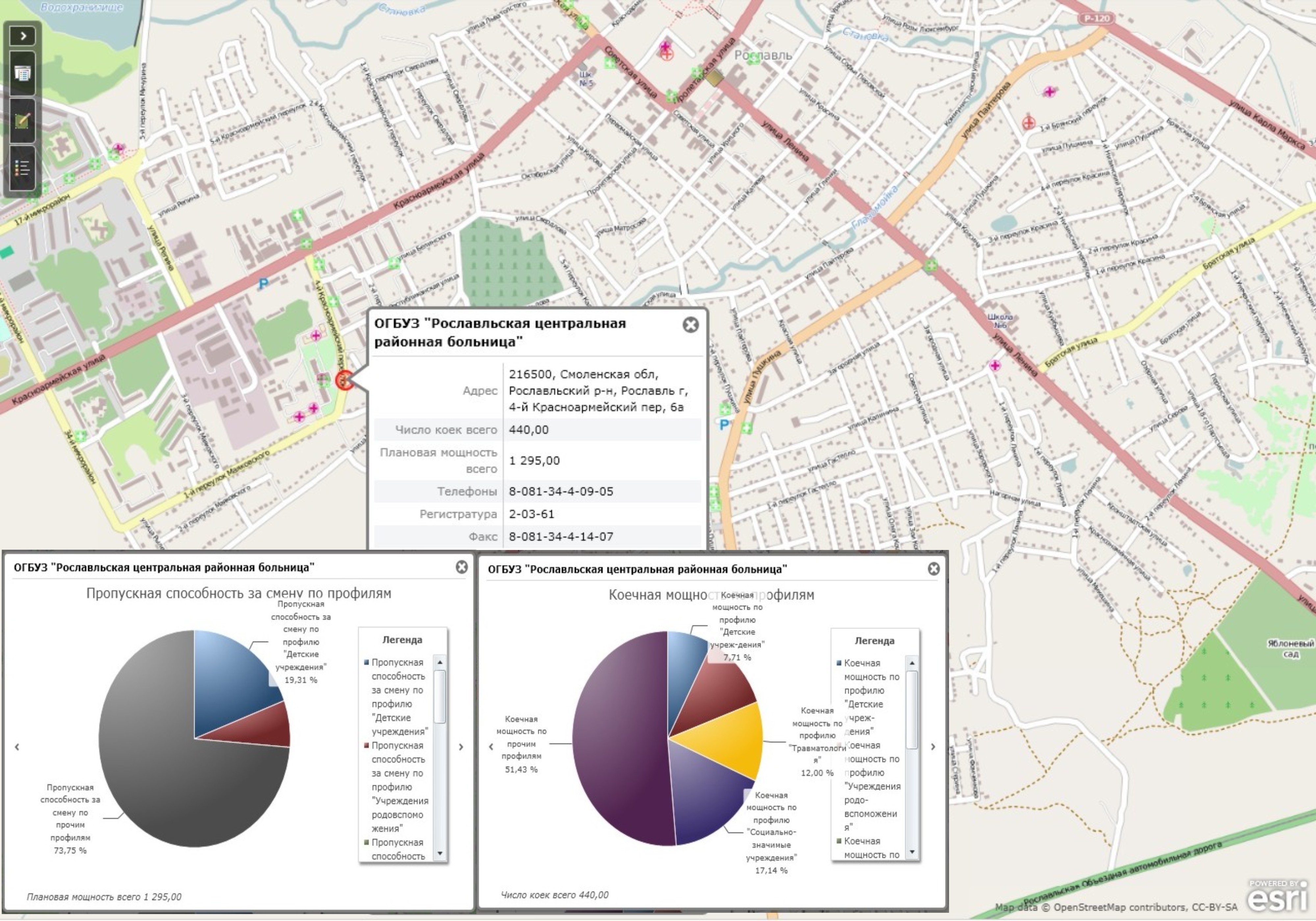Go to previous chart in throughput panel
Viewport: 1316px width, 921px height.
click(17, 747)
